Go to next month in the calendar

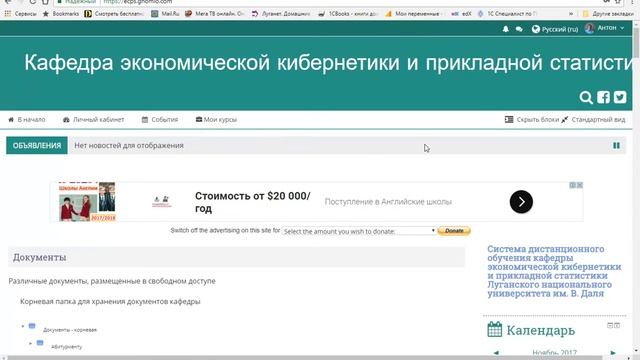point(613,353)
